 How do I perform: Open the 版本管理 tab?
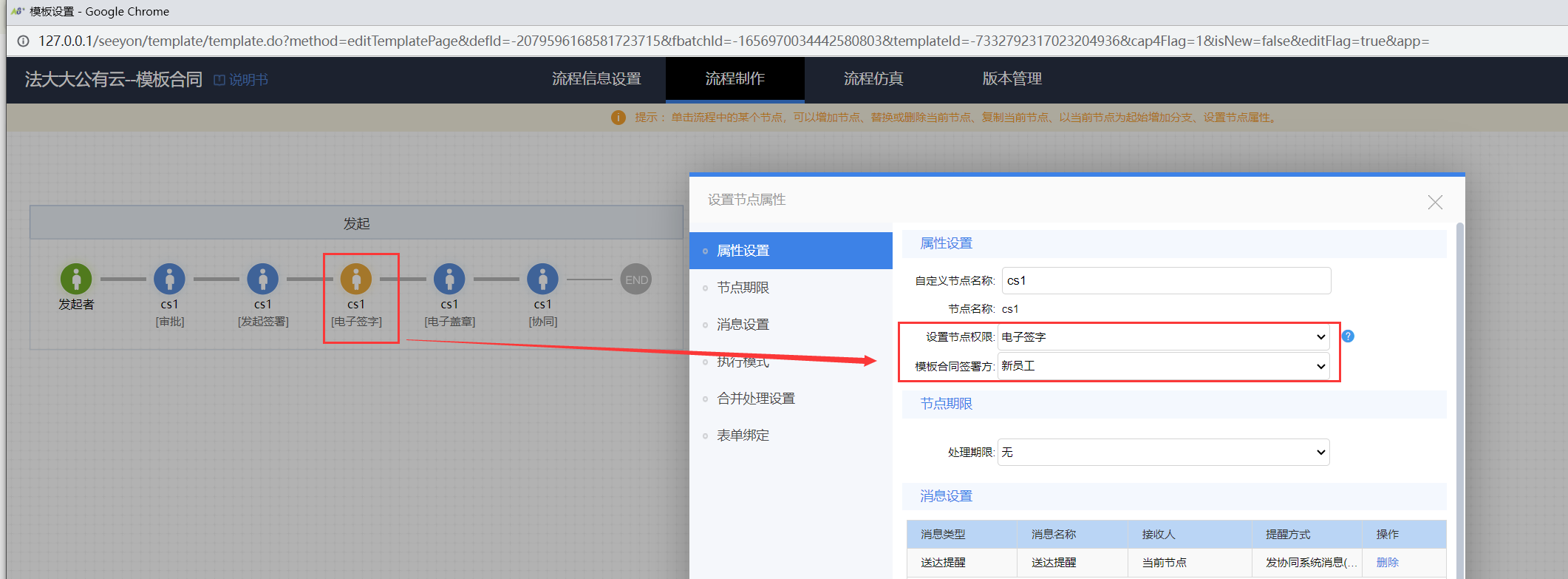1012,79
